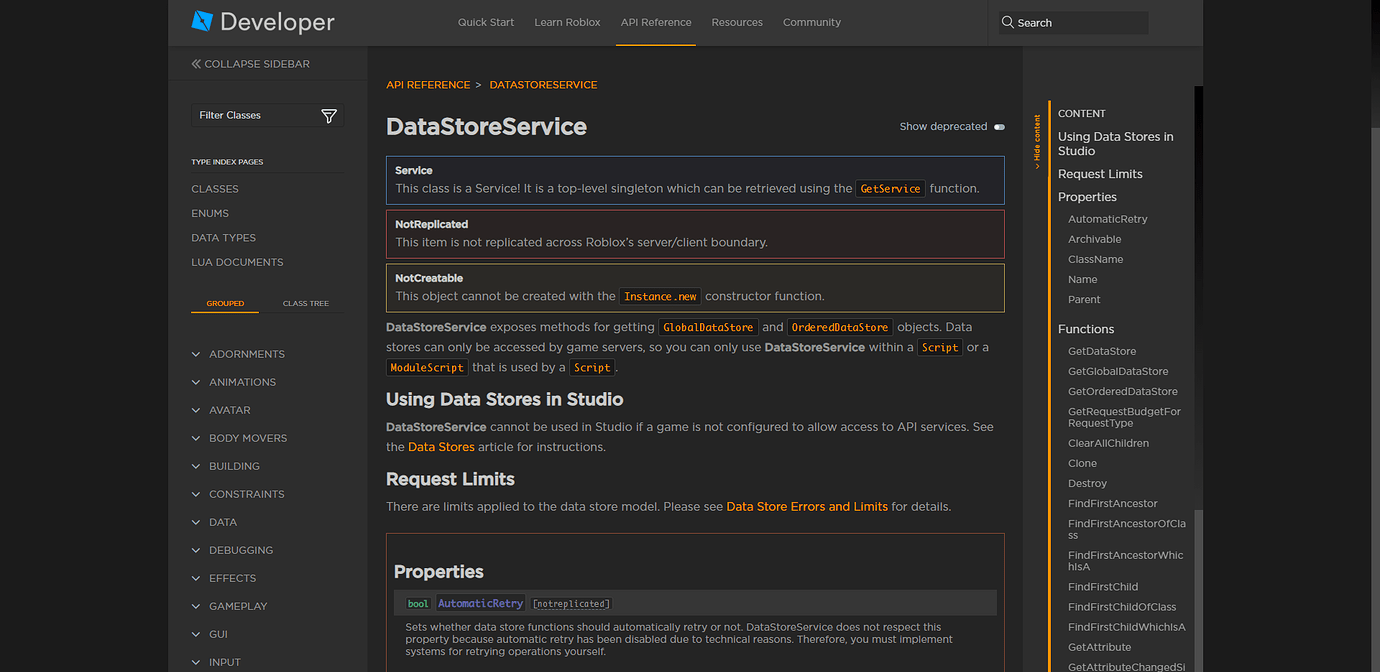The image size is (1380, 672).
Task: Open the Community nav menu item
Action: coord(811,21)
